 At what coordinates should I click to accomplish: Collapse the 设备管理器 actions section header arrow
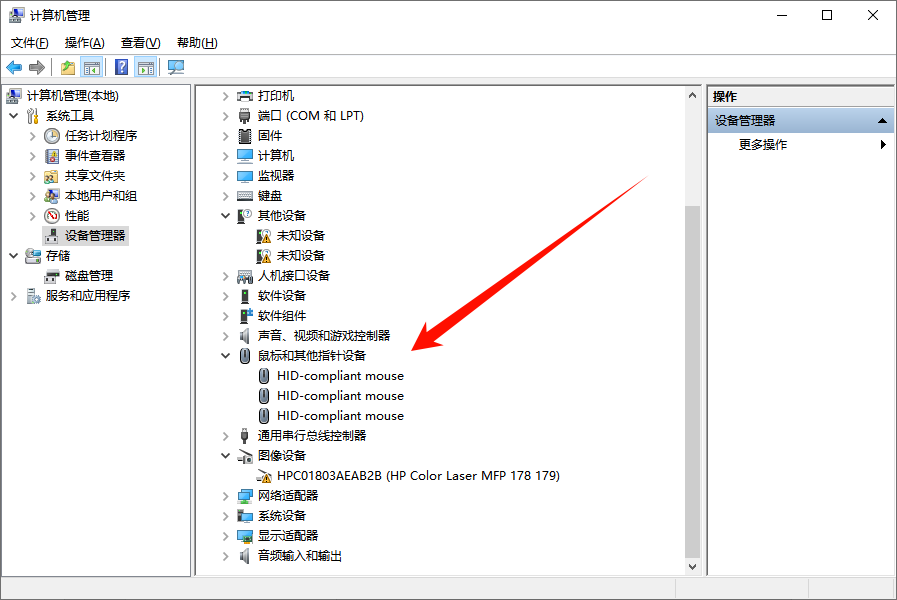pyautogui.click(x=882, y=120)
